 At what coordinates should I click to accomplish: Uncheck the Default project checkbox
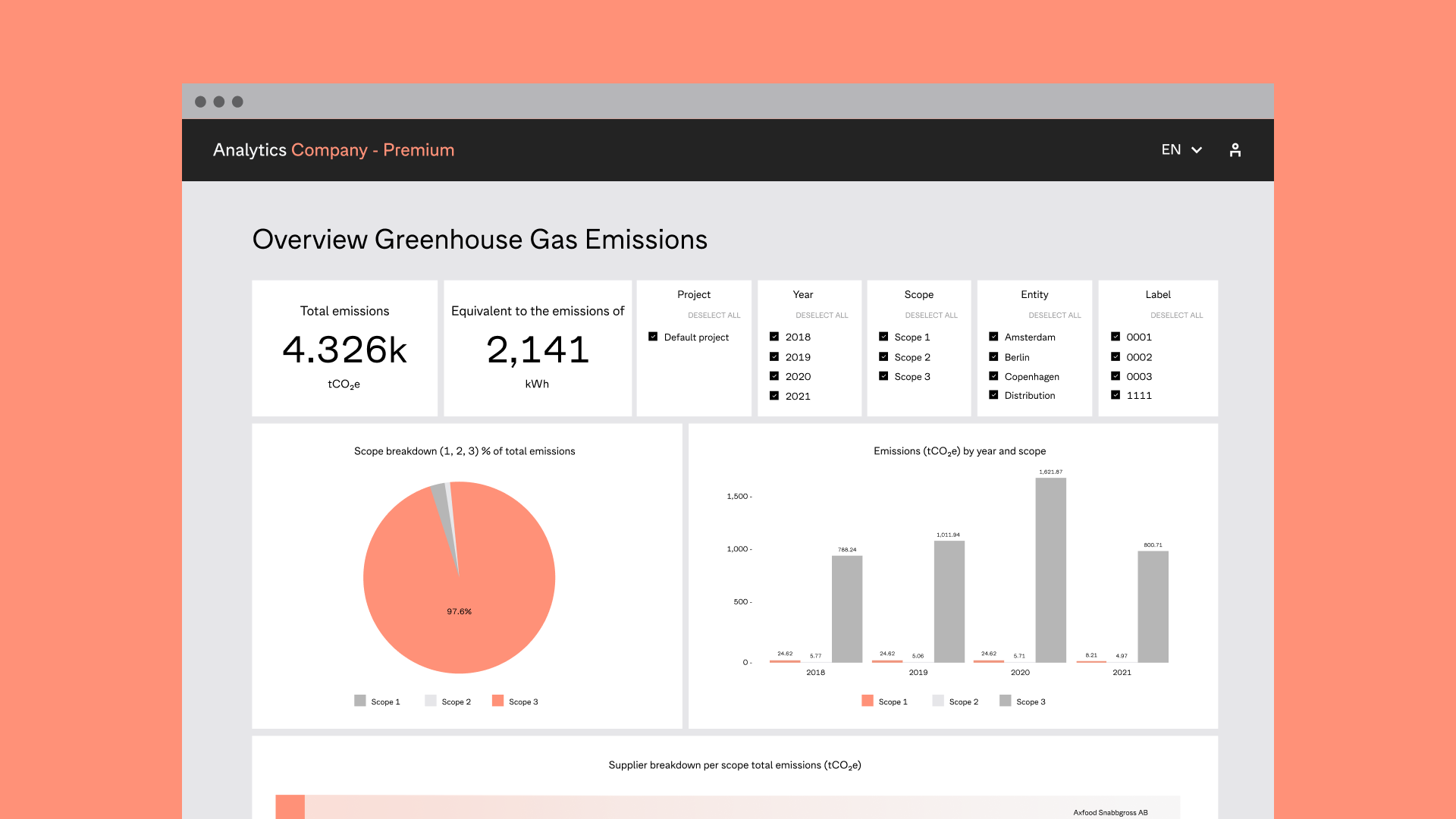pos(653,336)
